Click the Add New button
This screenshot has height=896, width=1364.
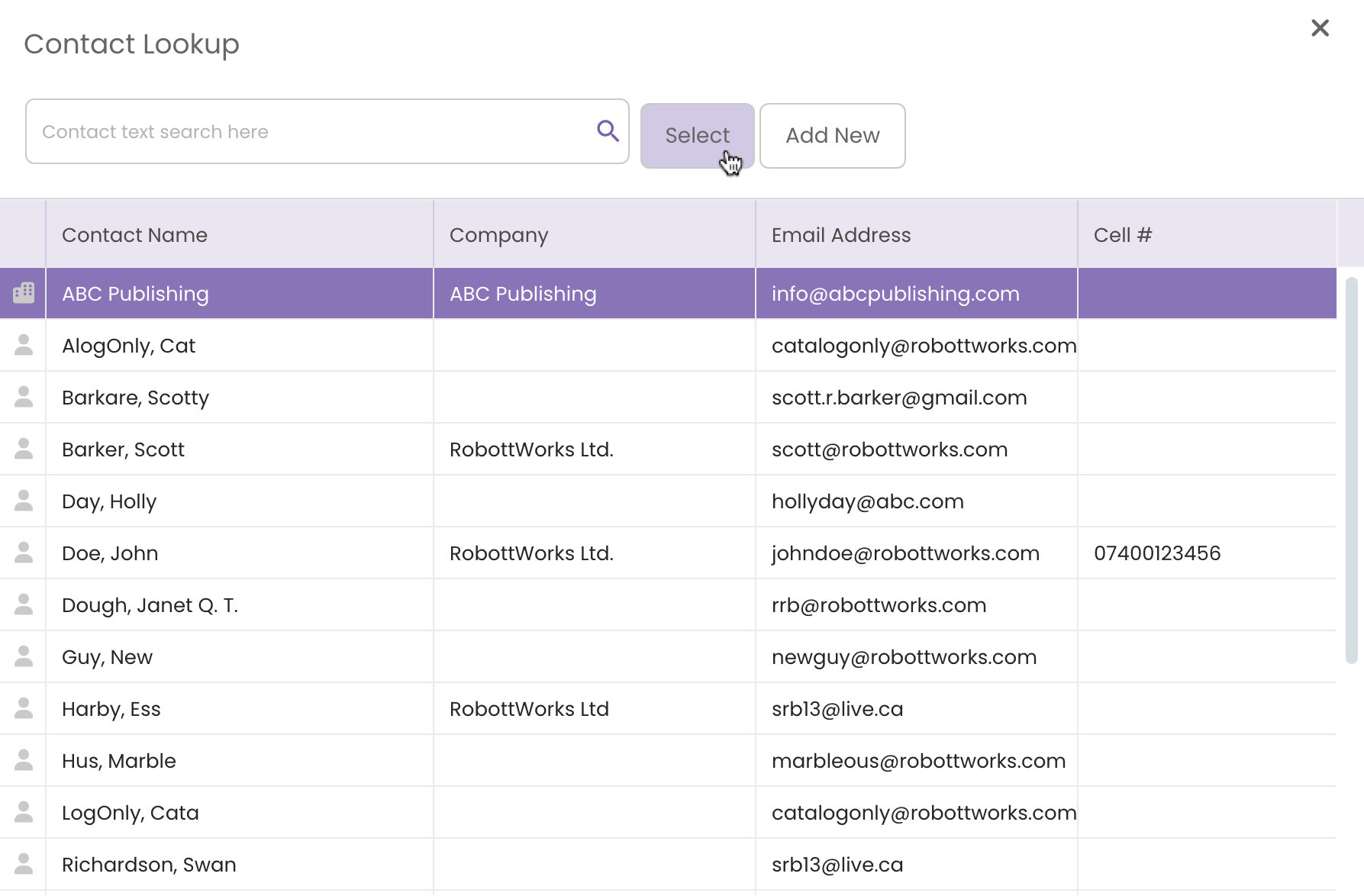point(833,136)
